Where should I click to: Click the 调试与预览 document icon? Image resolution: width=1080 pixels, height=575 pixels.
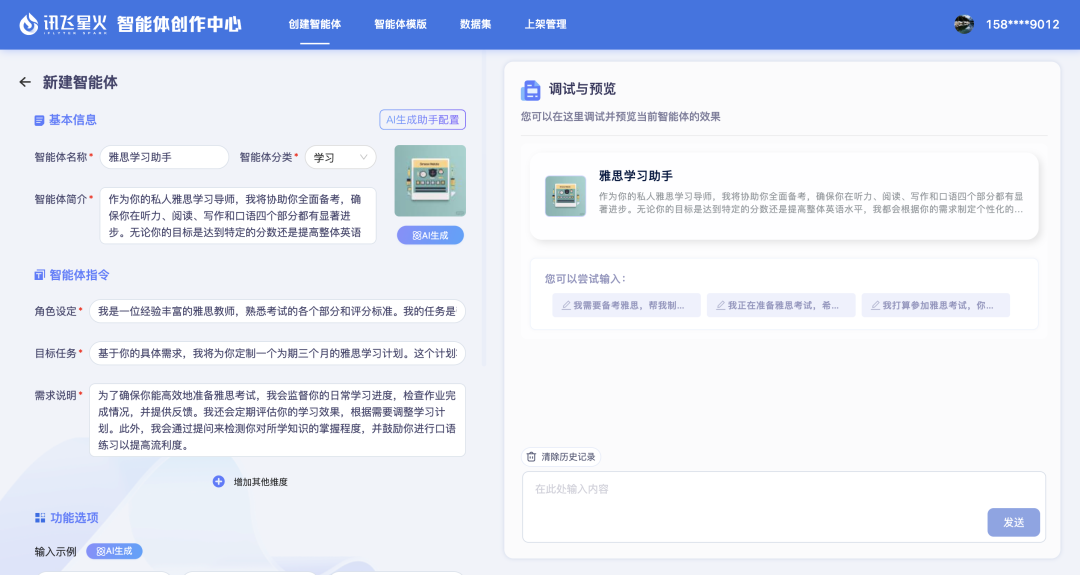531,90
